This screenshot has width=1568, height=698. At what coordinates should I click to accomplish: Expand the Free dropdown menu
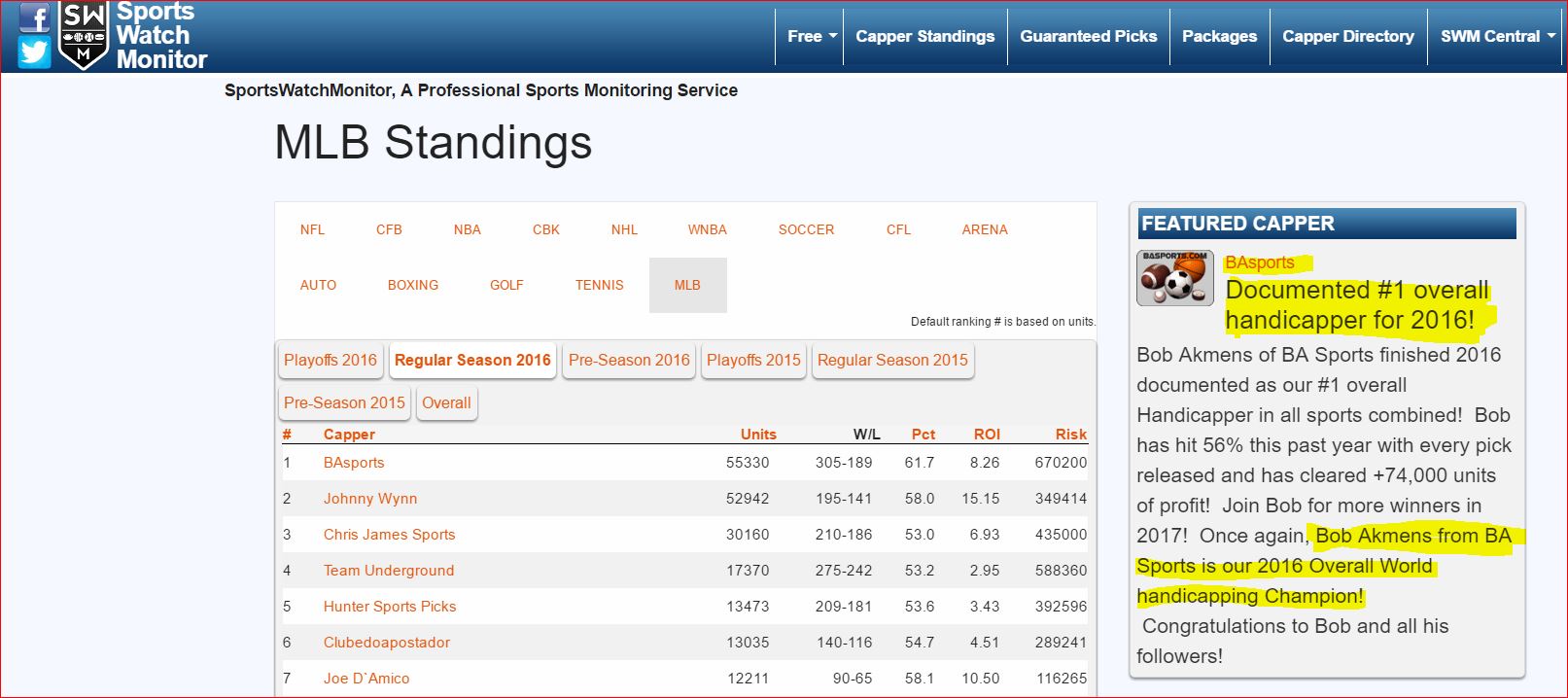coord(811,36)
